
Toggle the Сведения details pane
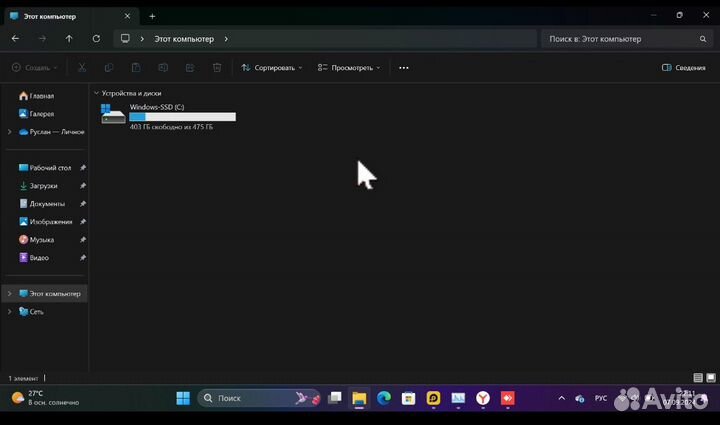pyautogui.click(x=683, y=67)
